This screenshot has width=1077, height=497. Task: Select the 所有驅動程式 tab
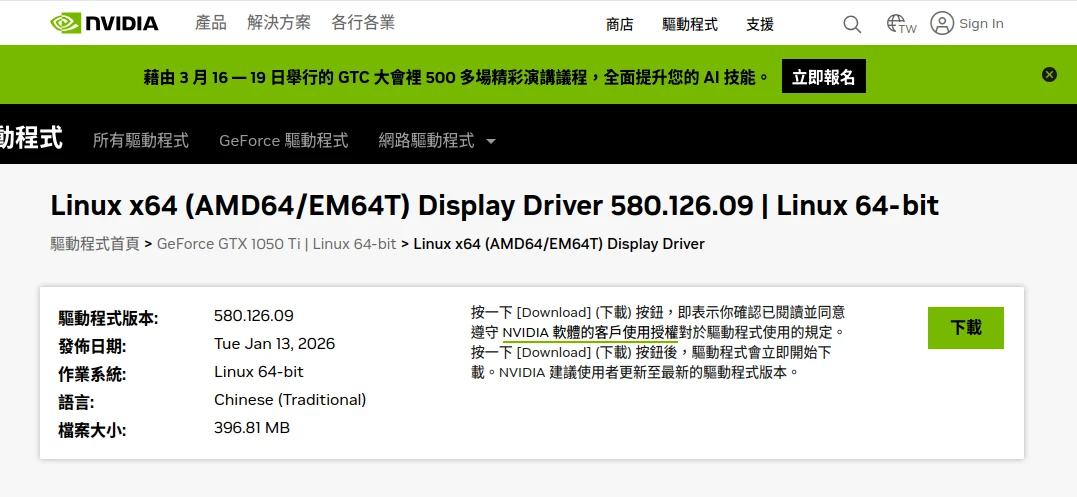tap(141, 141)
